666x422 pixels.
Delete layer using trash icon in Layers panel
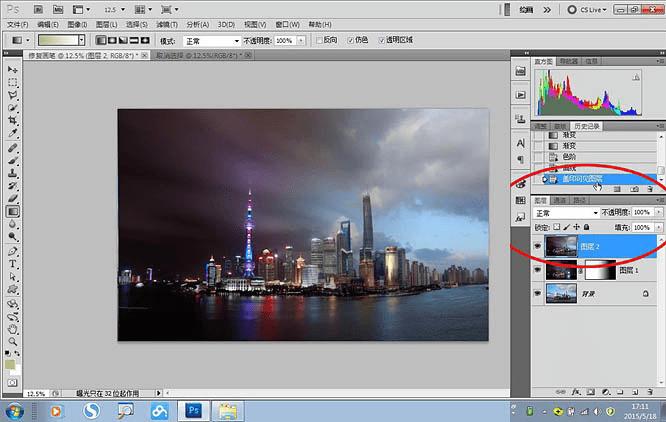coord(650,392)
